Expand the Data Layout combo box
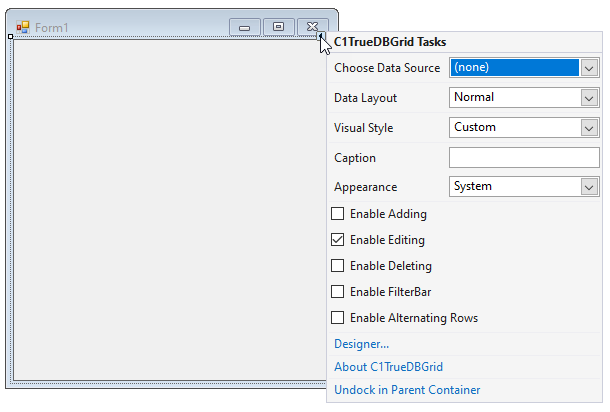Screen dimensions: 610x412 tap(589, 98)
